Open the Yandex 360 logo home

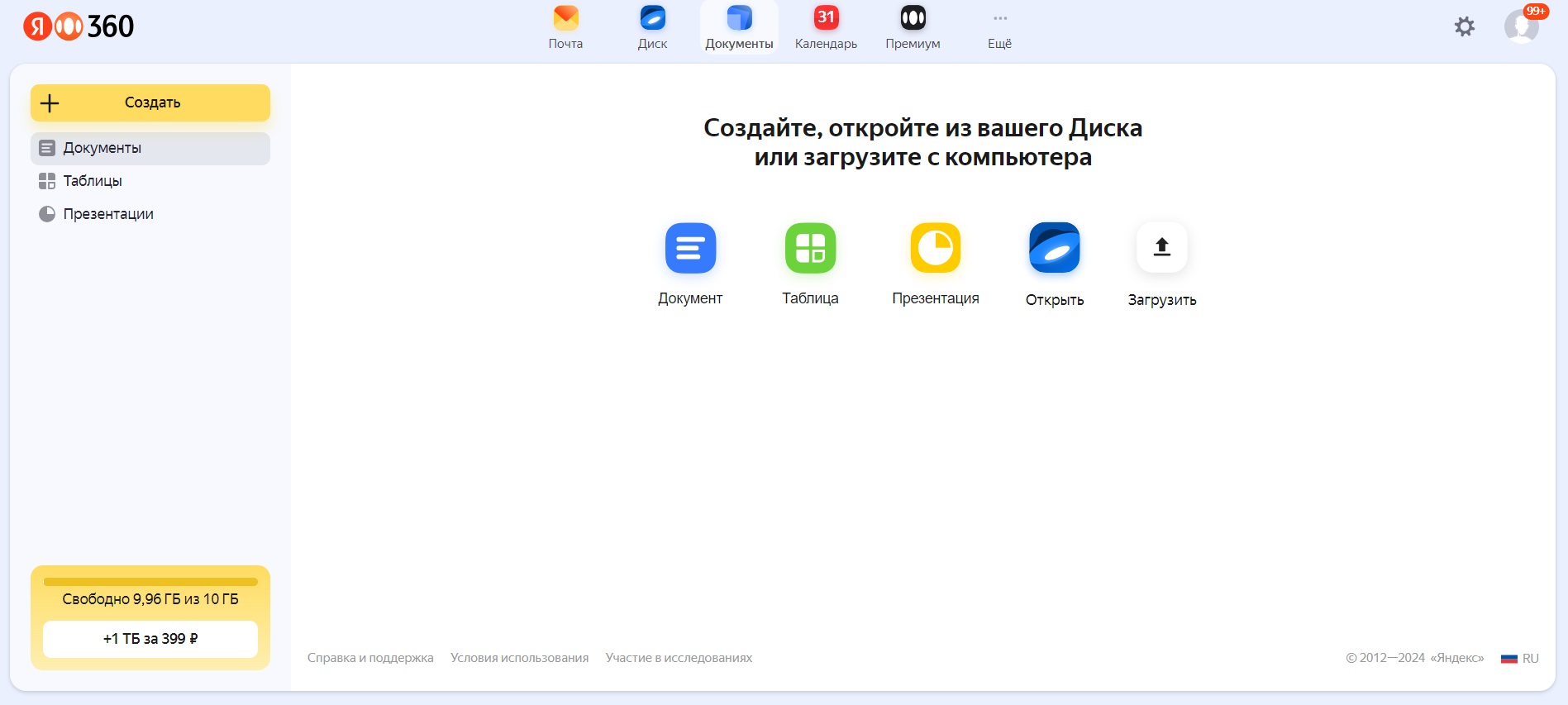click(x=79, y=26)
